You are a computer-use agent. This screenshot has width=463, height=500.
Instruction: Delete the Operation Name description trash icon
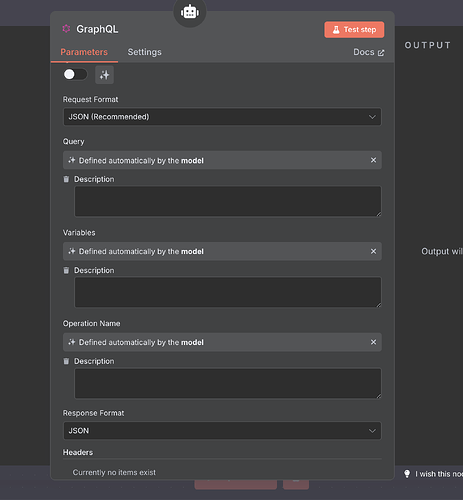point(66,361)
